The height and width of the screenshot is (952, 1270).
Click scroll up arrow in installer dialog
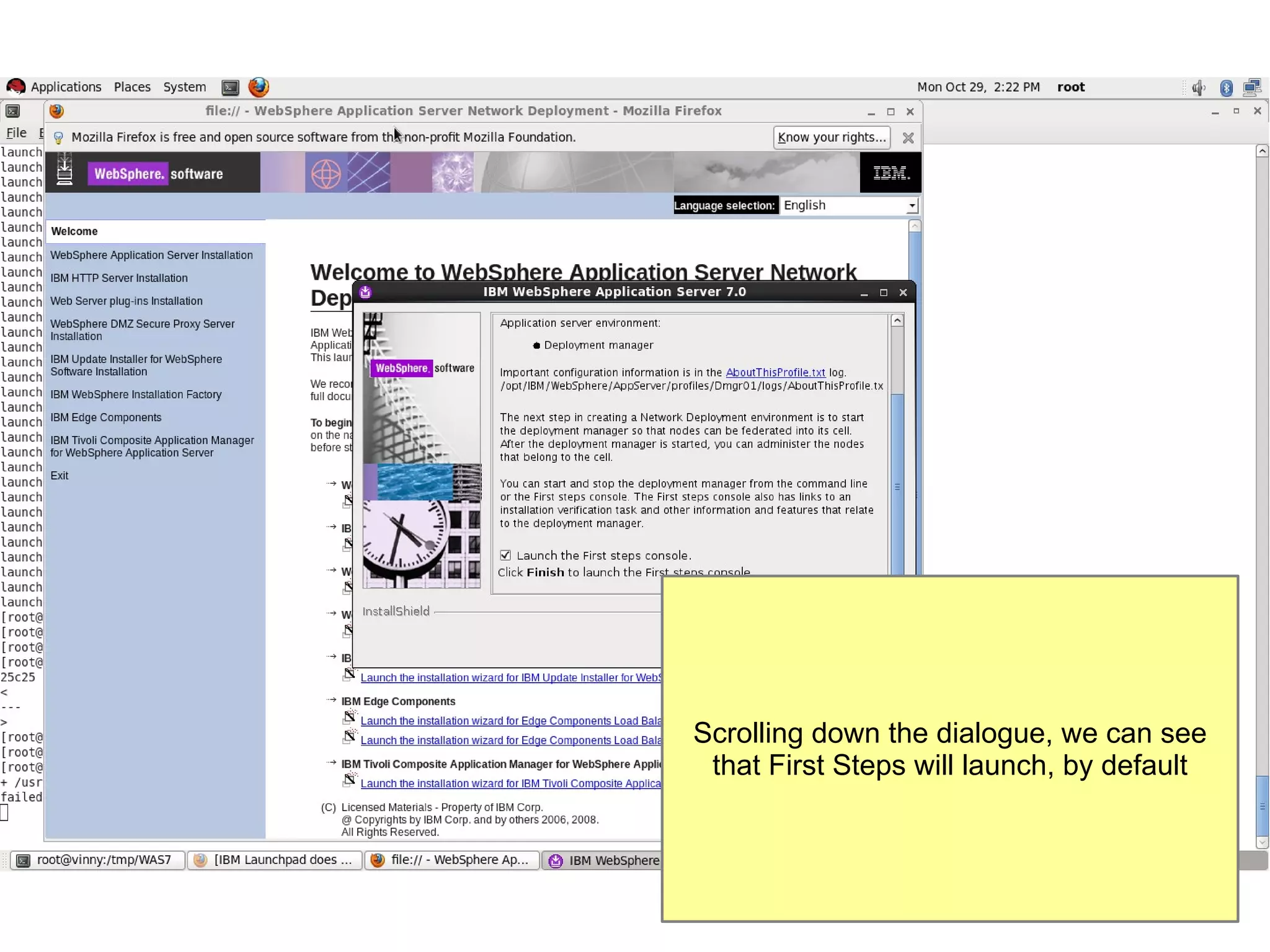tap(897, 321)
